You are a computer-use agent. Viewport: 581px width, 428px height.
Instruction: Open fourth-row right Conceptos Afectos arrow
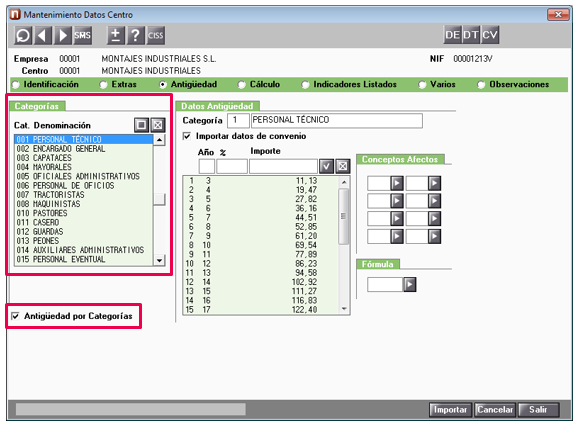[434, 236]
